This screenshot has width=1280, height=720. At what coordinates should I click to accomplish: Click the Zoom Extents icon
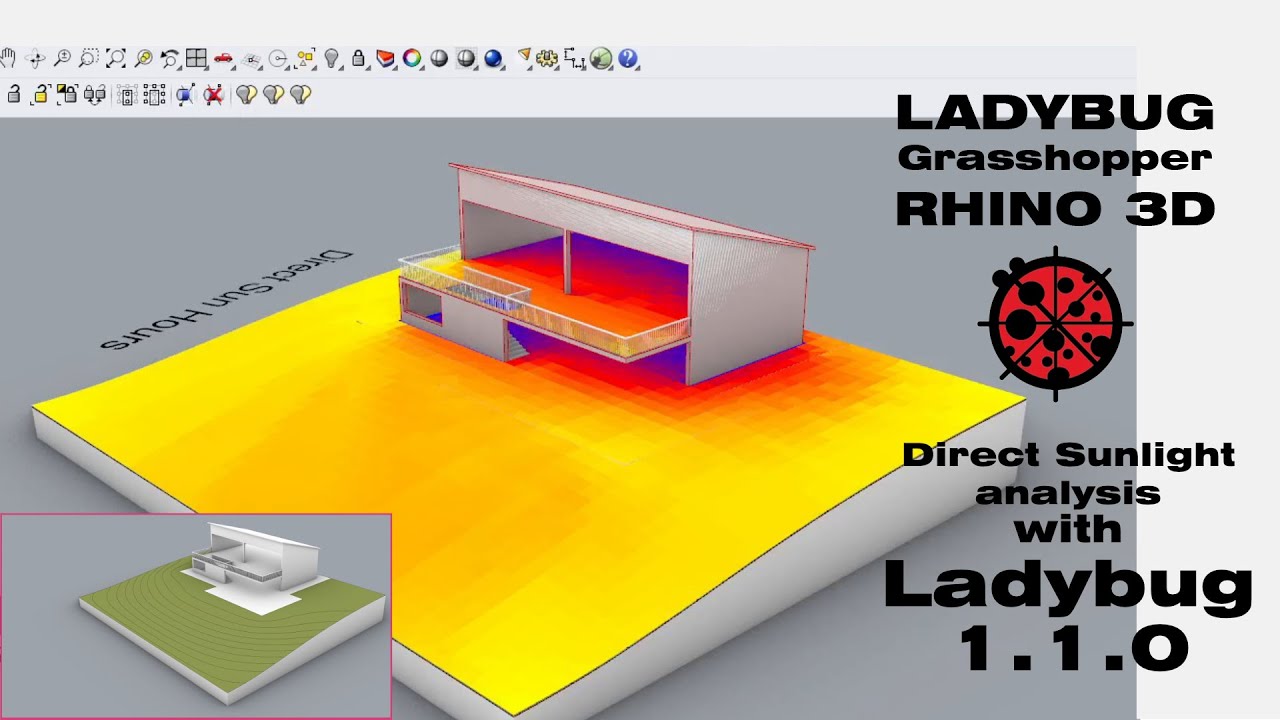(x=116, y=58)
